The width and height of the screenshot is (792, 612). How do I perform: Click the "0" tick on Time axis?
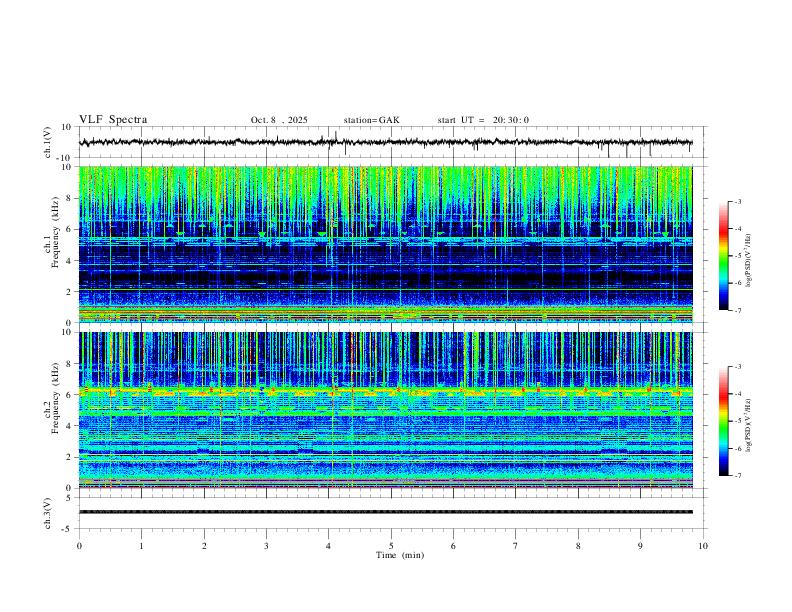click(79, 546)
